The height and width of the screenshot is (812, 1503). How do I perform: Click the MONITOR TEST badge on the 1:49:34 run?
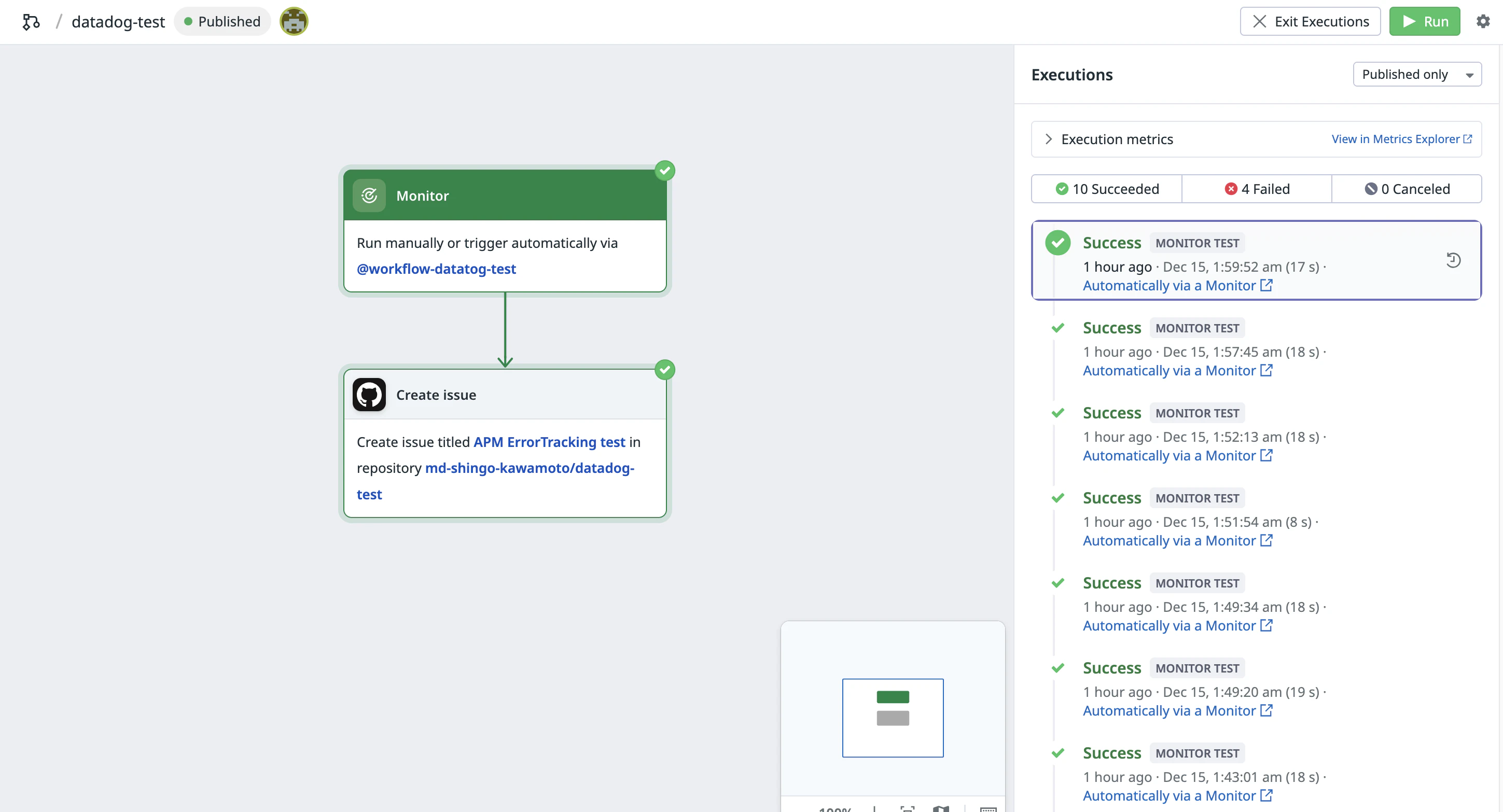[1197, 583]
